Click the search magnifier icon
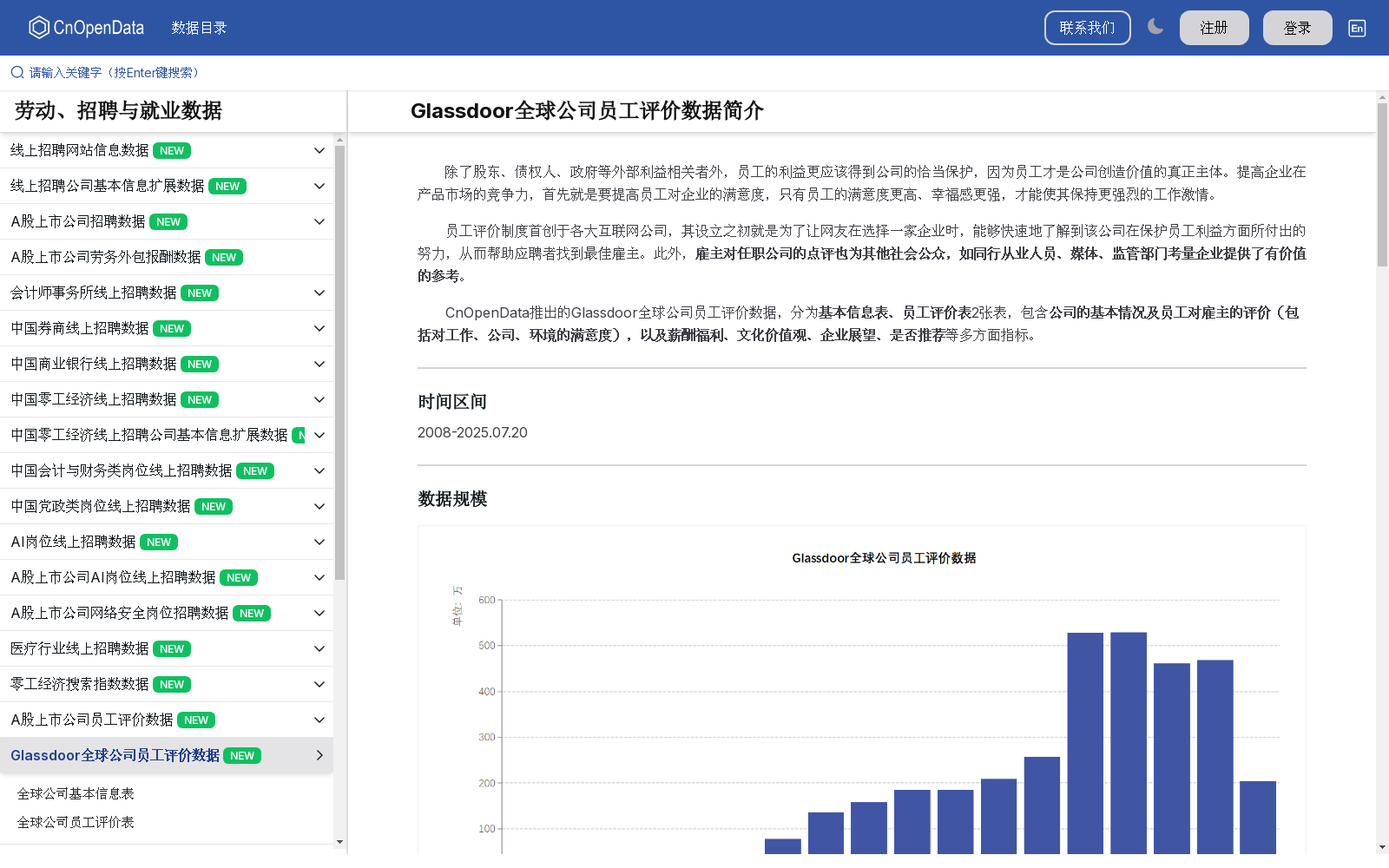Viewport: 1389px width, 868px height. 17,72
